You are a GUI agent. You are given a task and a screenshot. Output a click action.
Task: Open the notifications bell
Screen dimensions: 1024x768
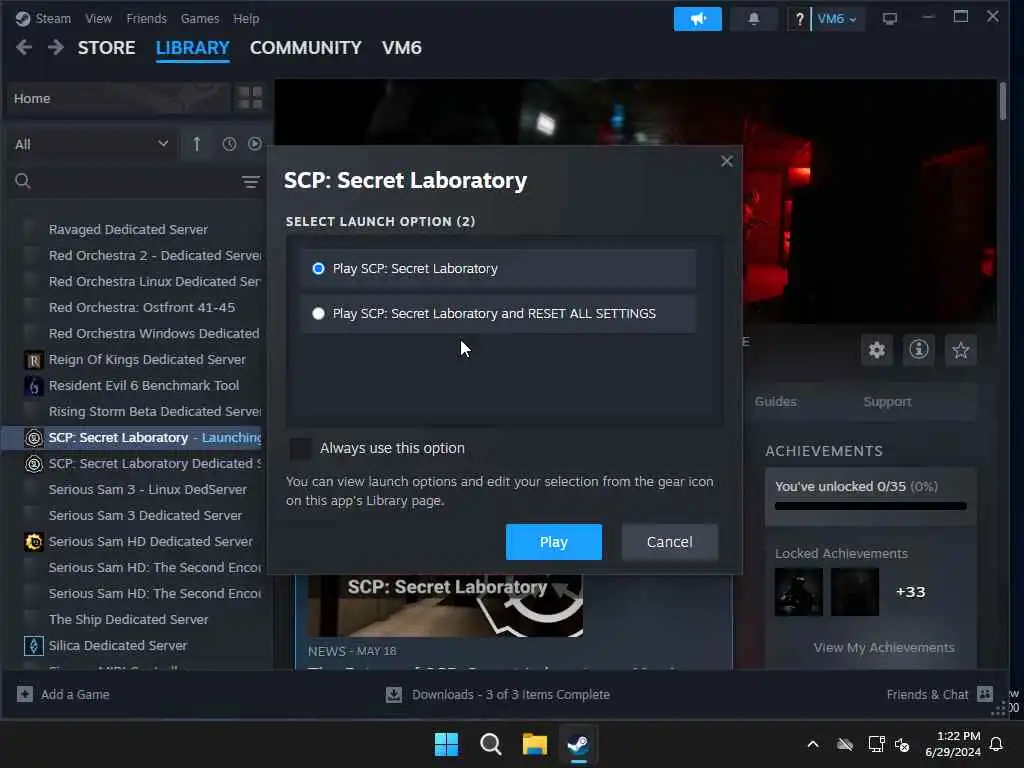[754, 19]
